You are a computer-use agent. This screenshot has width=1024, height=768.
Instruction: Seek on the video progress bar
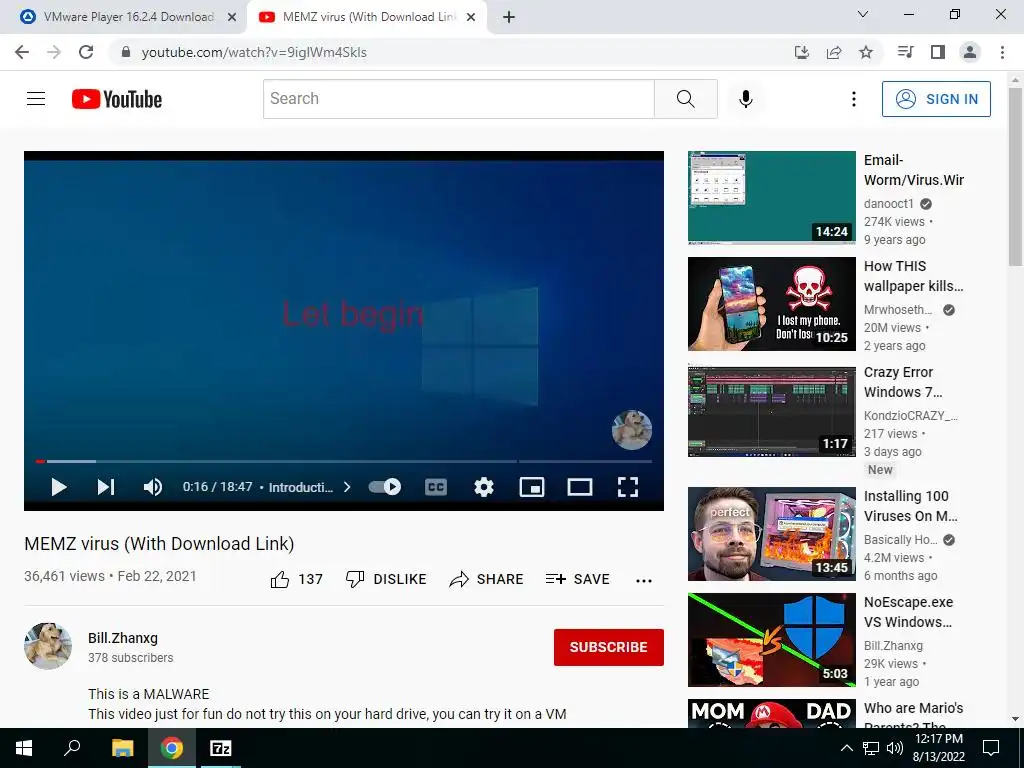(344, 461)
